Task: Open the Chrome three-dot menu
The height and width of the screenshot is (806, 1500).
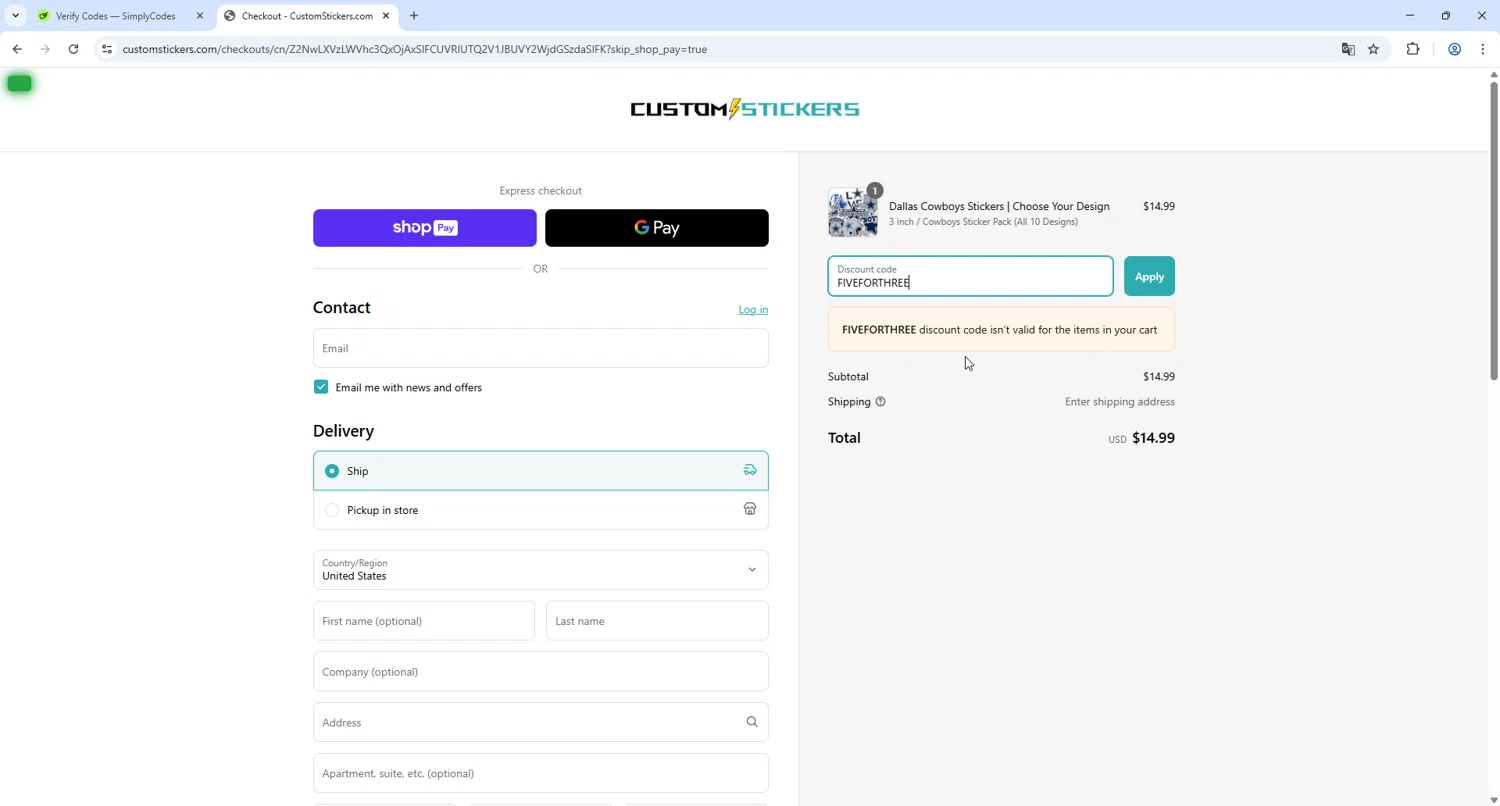Action: click(x=1483, y=49)
